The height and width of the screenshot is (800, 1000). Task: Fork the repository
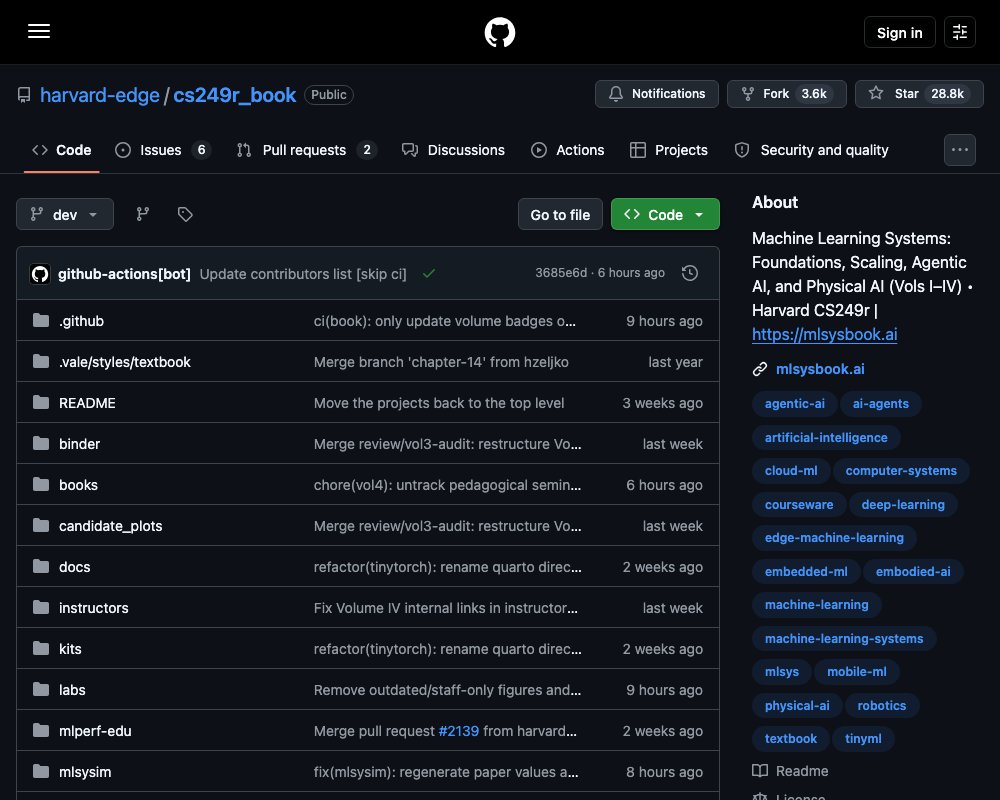(x=786, y=94)
